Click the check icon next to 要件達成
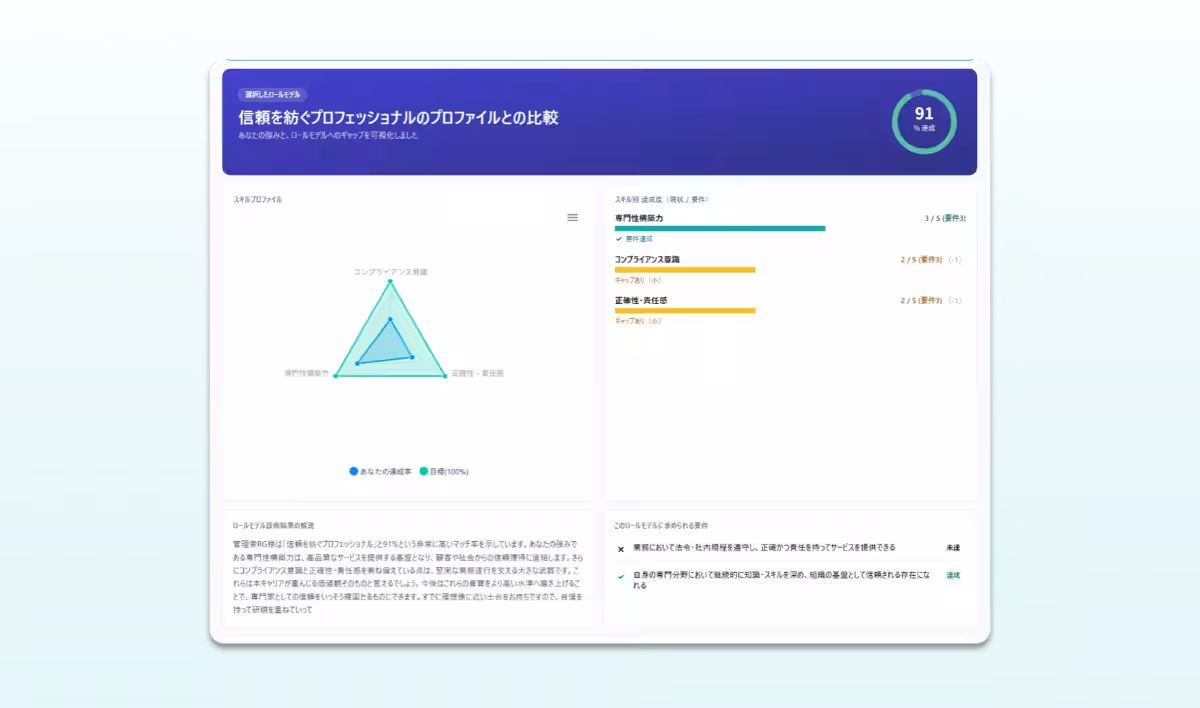1200x708 pixels. click(619, 239)
